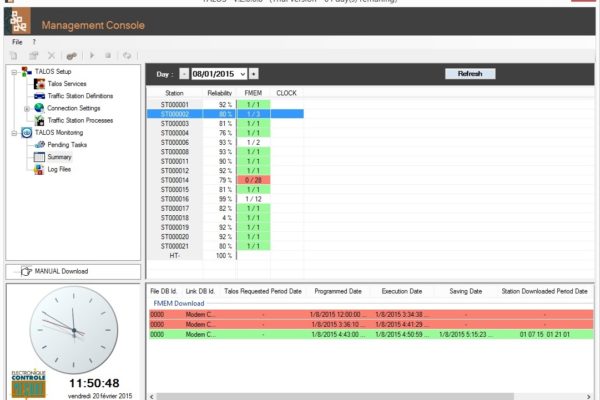The height and width of the screenshot is (400, 600).
Task: Click the Properties toolbar icon
Action: click(x=33, y=56)
